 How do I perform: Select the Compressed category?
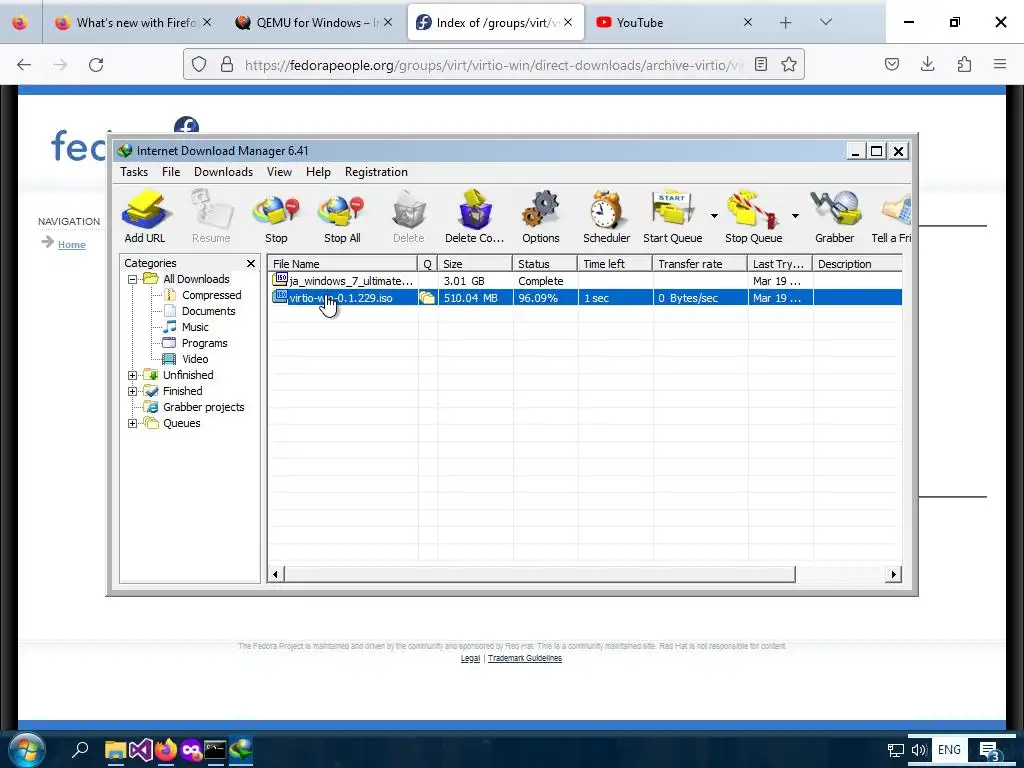coord(212,295)
